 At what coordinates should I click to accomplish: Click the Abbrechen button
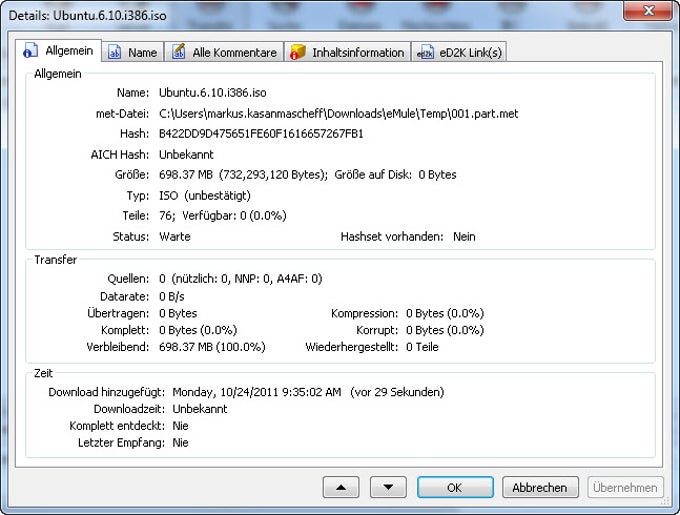[x=540, y=487]
